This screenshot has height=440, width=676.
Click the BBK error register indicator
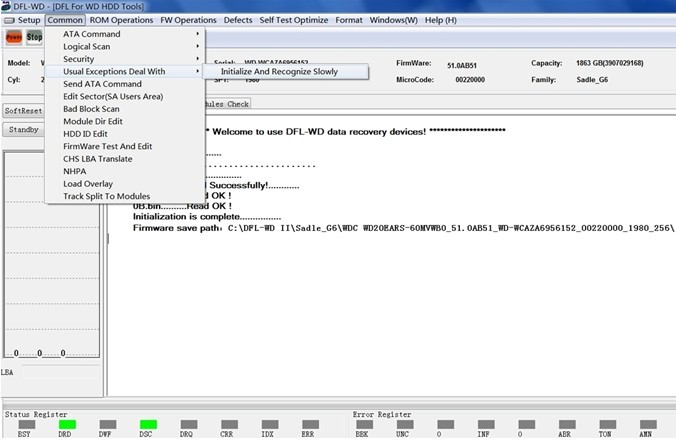tap(364, 424)
